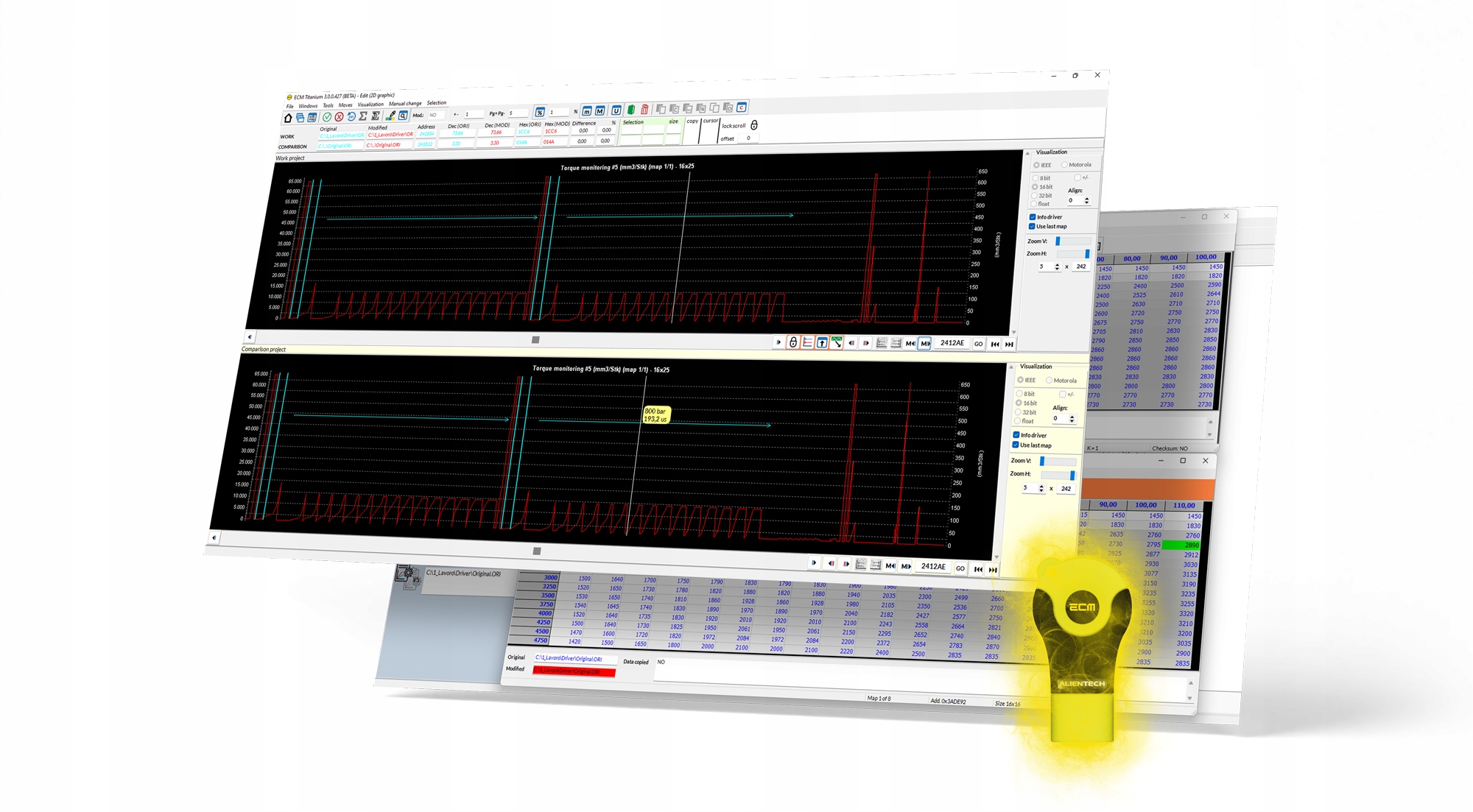Open the Manual change menu
This screenshot has width=1473, height=812.
pos(404,104)
